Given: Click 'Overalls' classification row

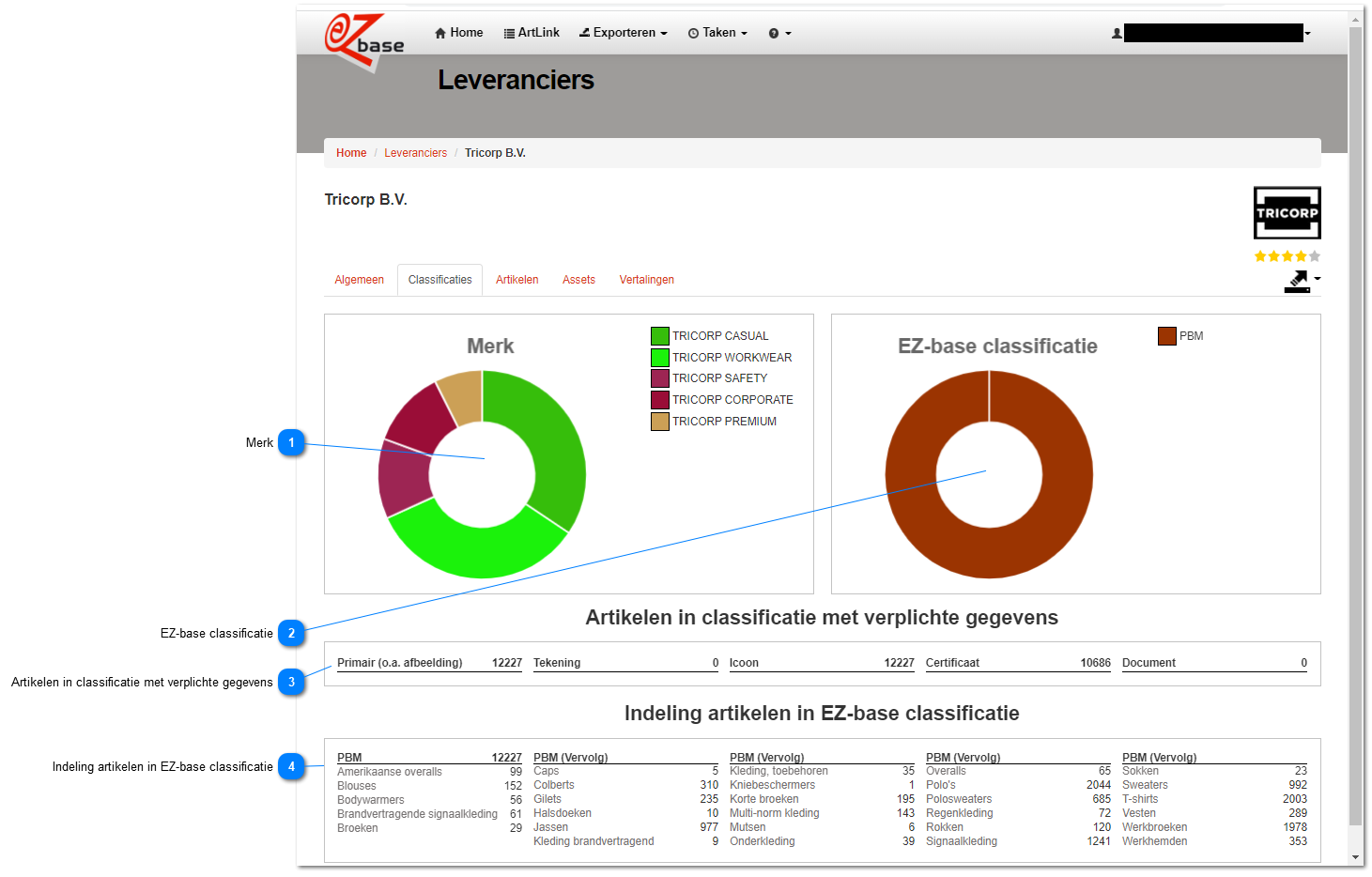Looking at the screenshot, I should point(1018,771).
